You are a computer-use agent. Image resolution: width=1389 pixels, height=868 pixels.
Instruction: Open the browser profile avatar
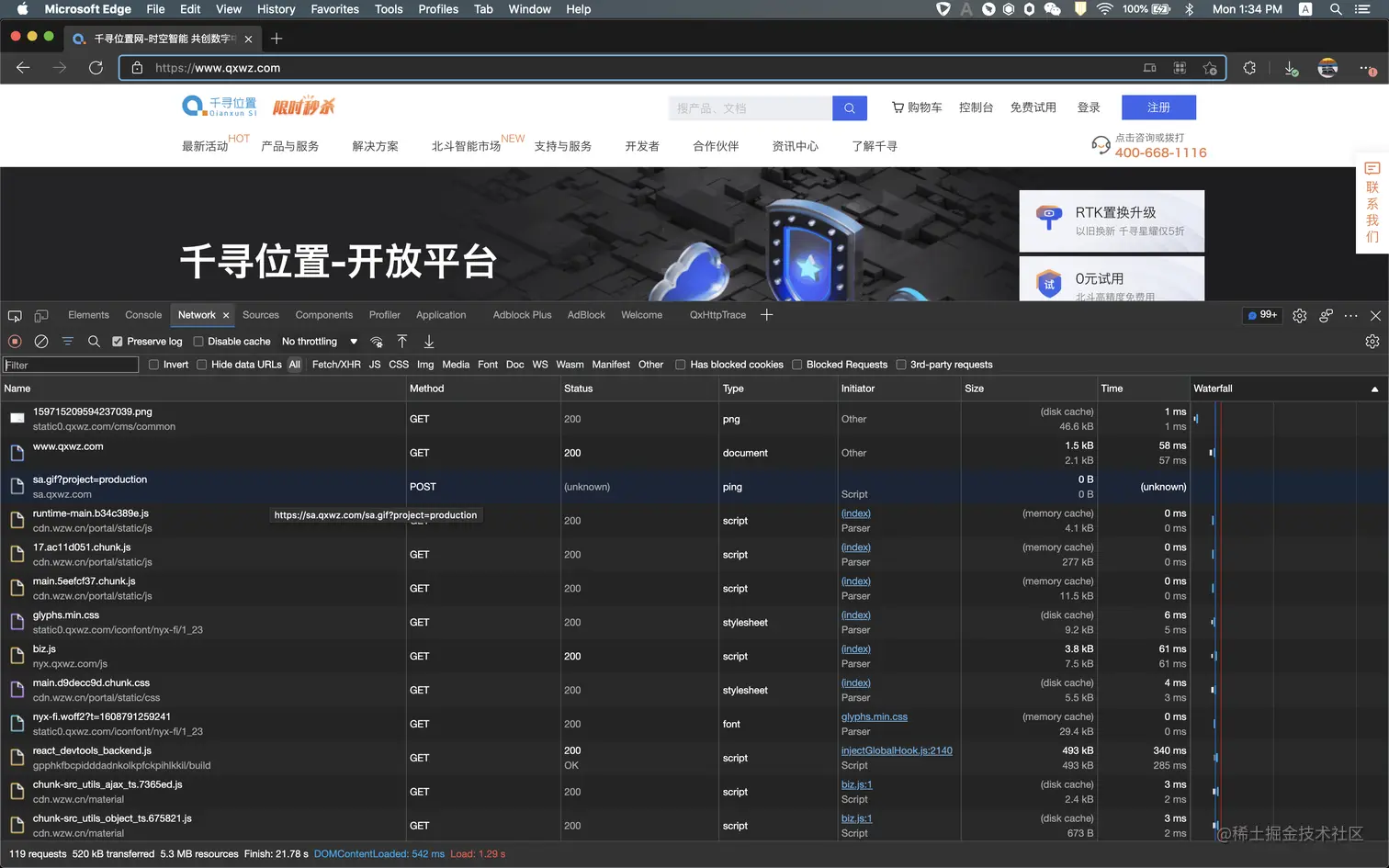[1327, 68]
